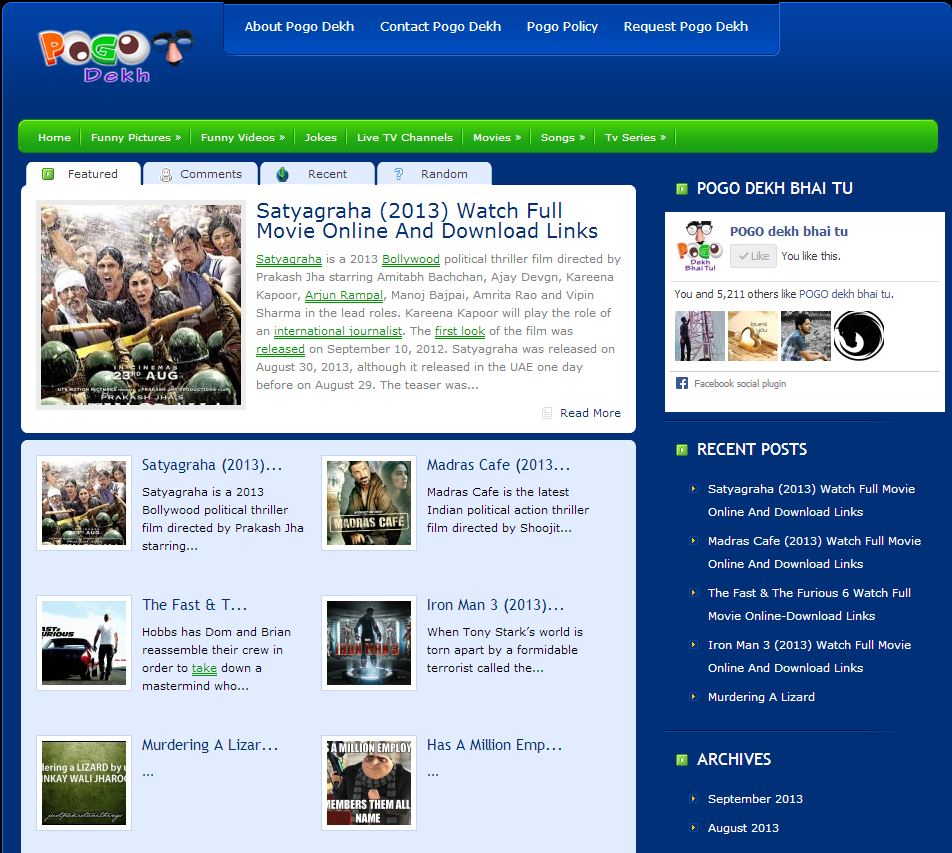Viewport: 952px width, 853px height.
Task: Click the small Satyagraha grid thumbnail
Action: [84, 503]
